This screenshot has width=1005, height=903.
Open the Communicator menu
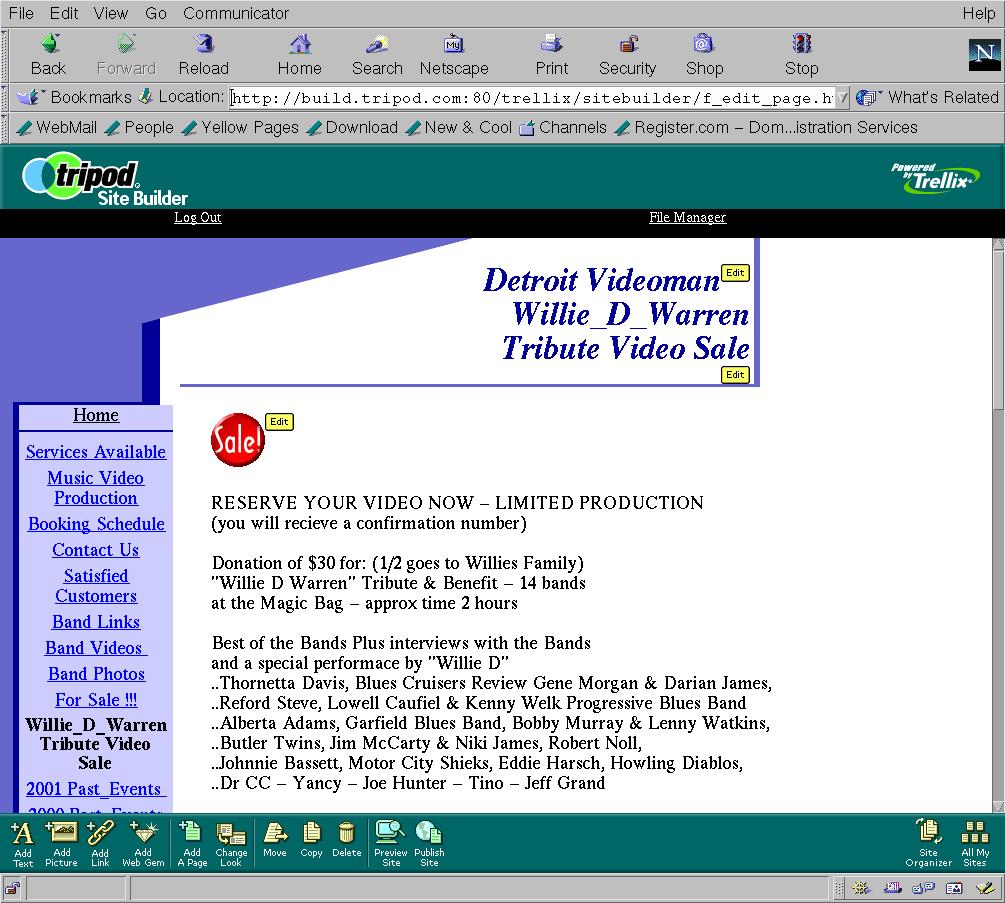point(236,13)
